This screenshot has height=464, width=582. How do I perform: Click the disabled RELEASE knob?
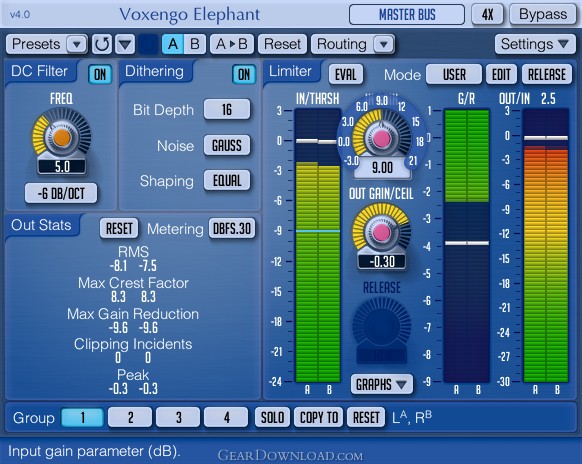(x=381, y=326)
